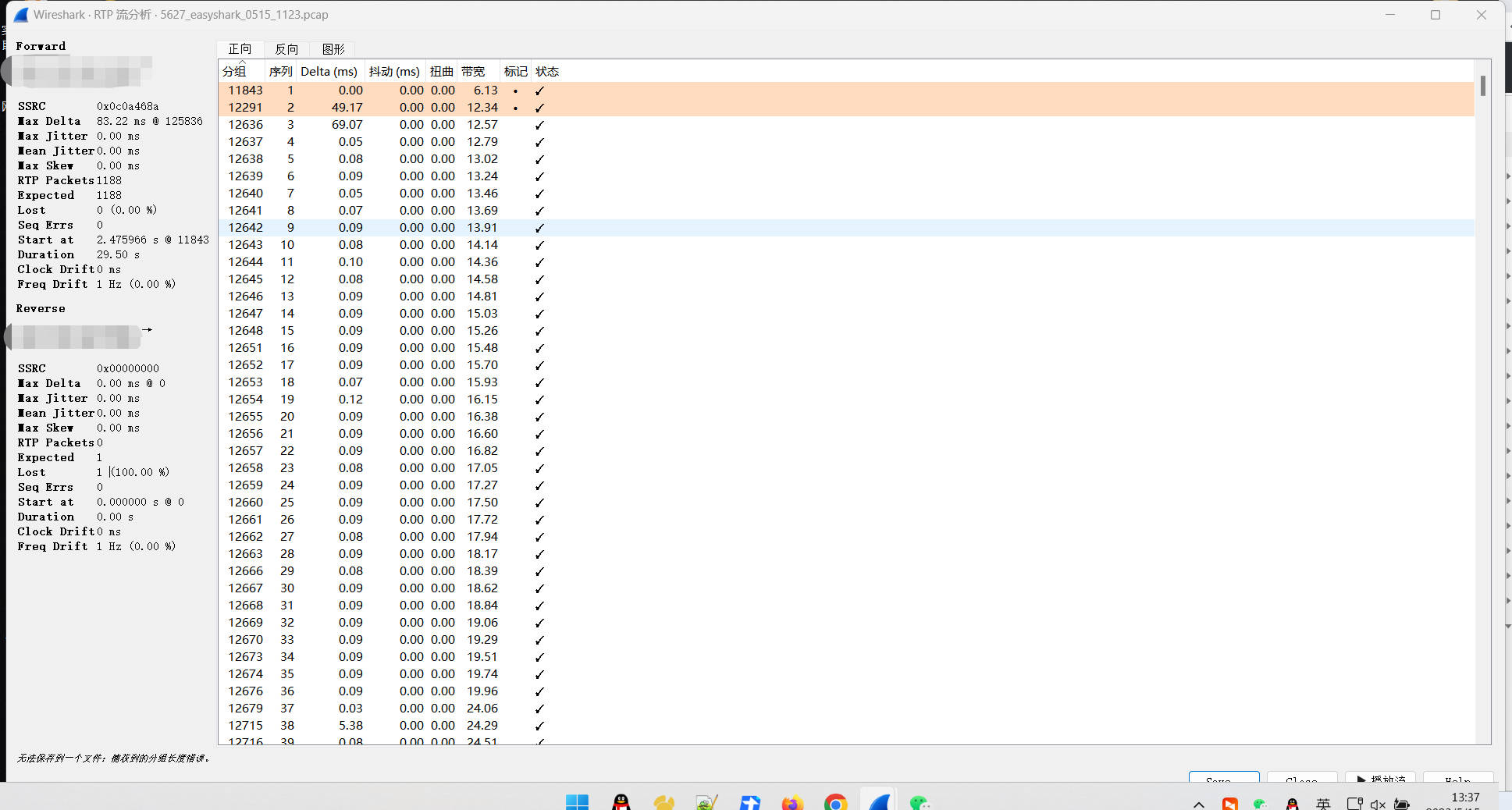Viewport: 1512px width, 810px height.
Task: Click Forward SSRC value 0x0c0a468a
Action: 127,106
